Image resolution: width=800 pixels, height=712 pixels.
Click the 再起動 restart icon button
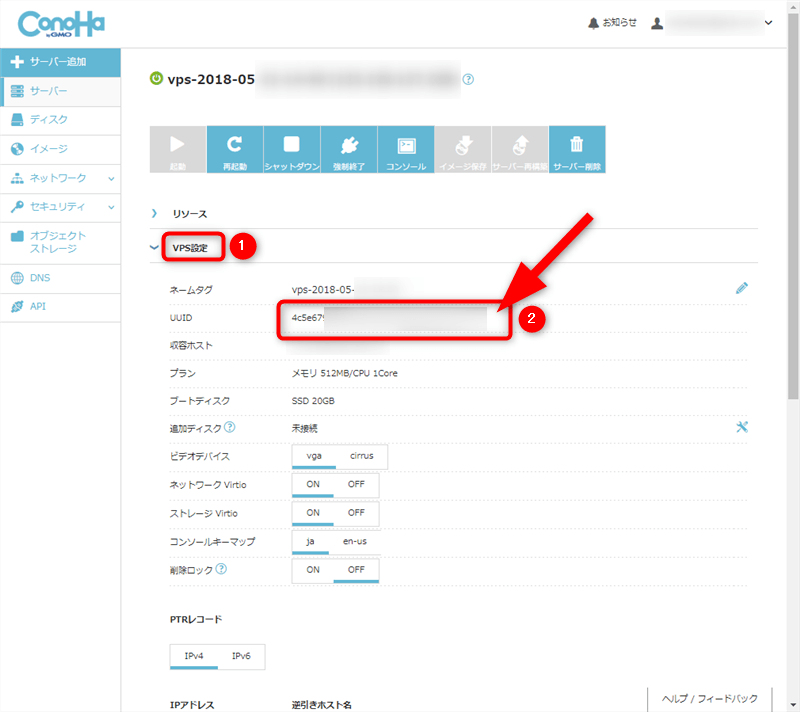[234, 150]
